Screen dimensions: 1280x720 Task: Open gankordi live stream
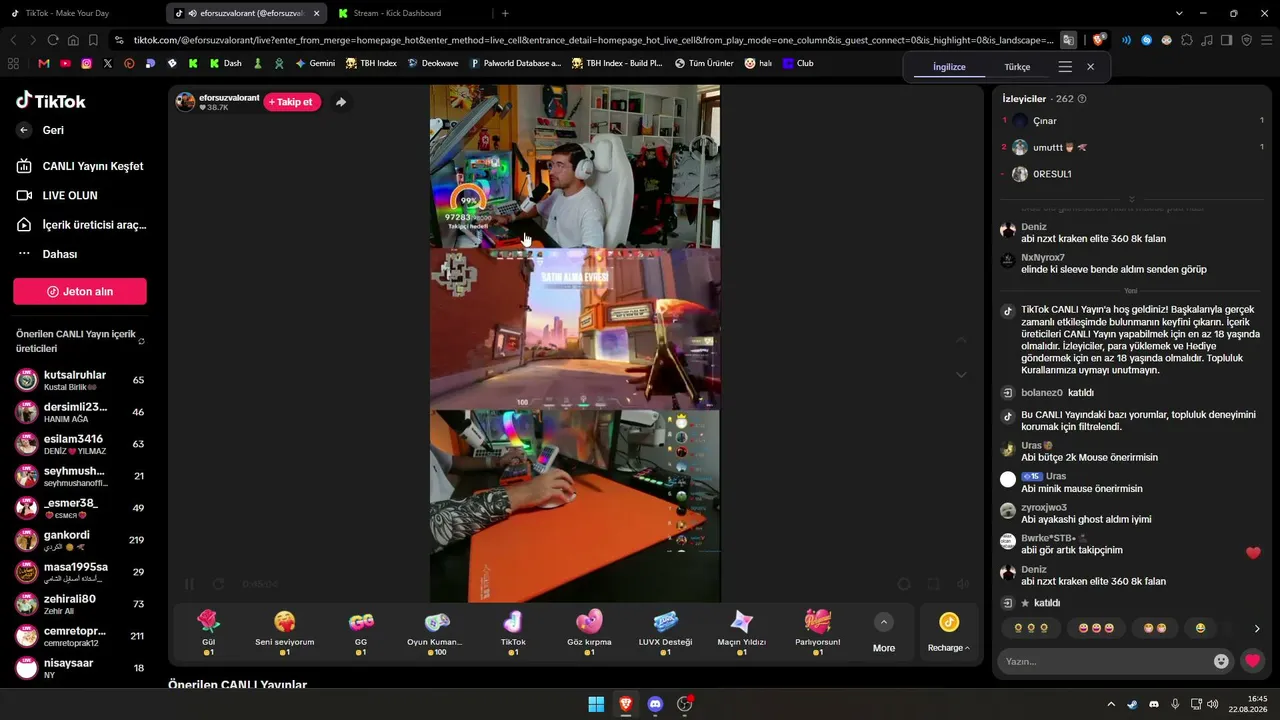(80, 540)
